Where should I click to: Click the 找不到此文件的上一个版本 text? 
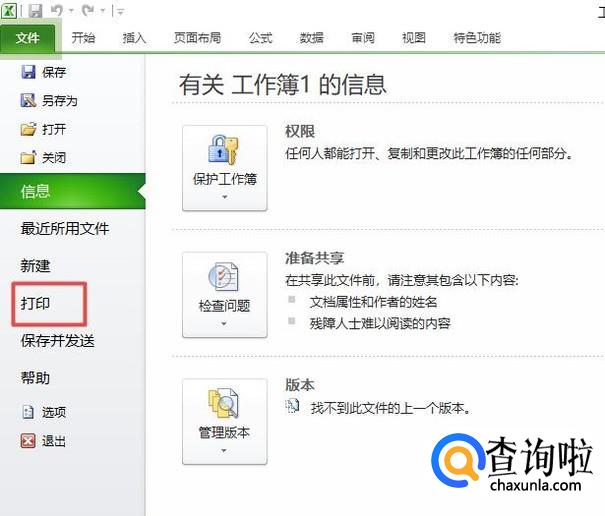[390, 408]
